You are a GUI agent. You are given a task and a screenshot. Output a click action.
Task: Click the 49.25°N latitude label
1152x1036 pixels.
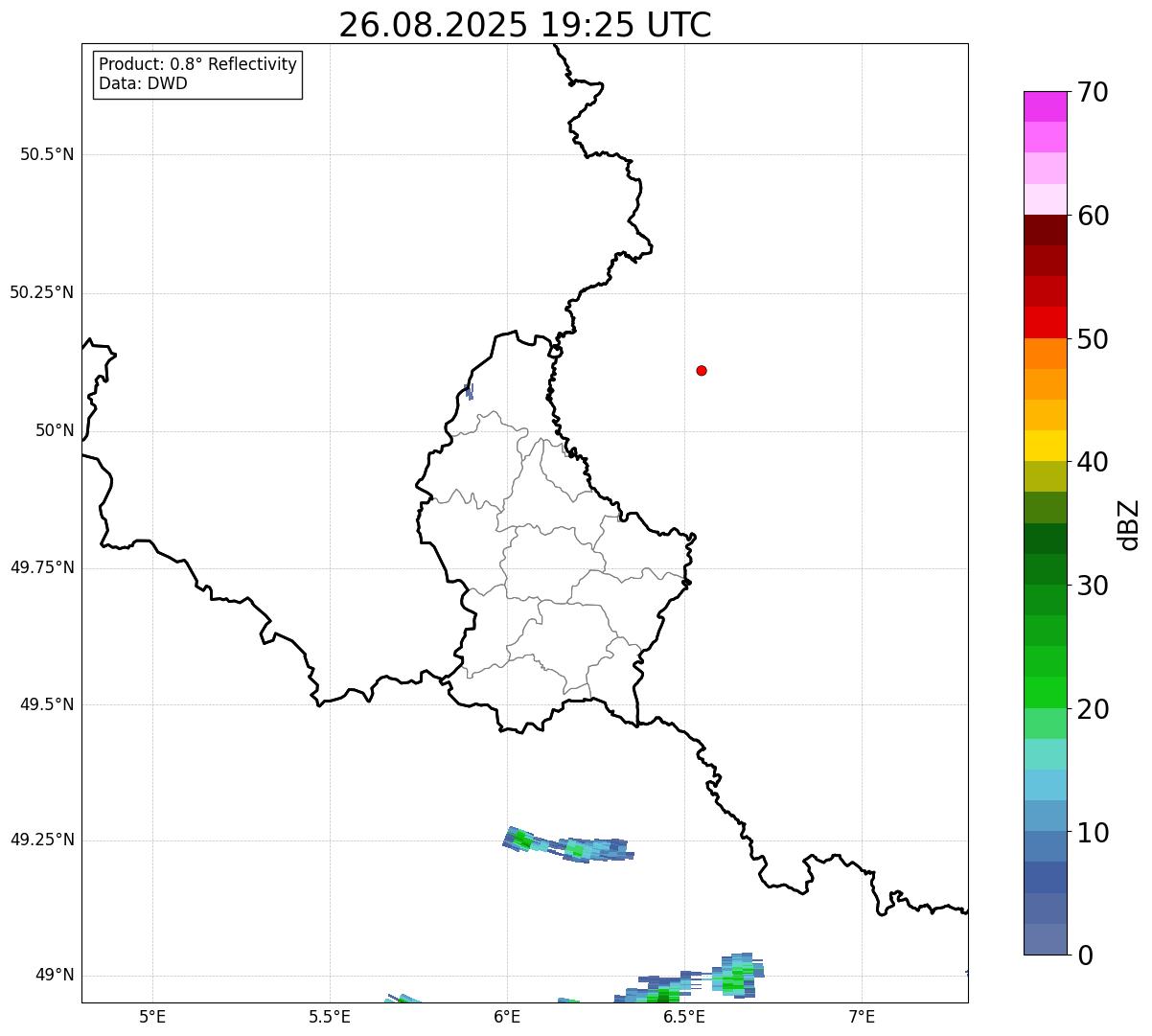pyautogui.click(x=42, y=840)
